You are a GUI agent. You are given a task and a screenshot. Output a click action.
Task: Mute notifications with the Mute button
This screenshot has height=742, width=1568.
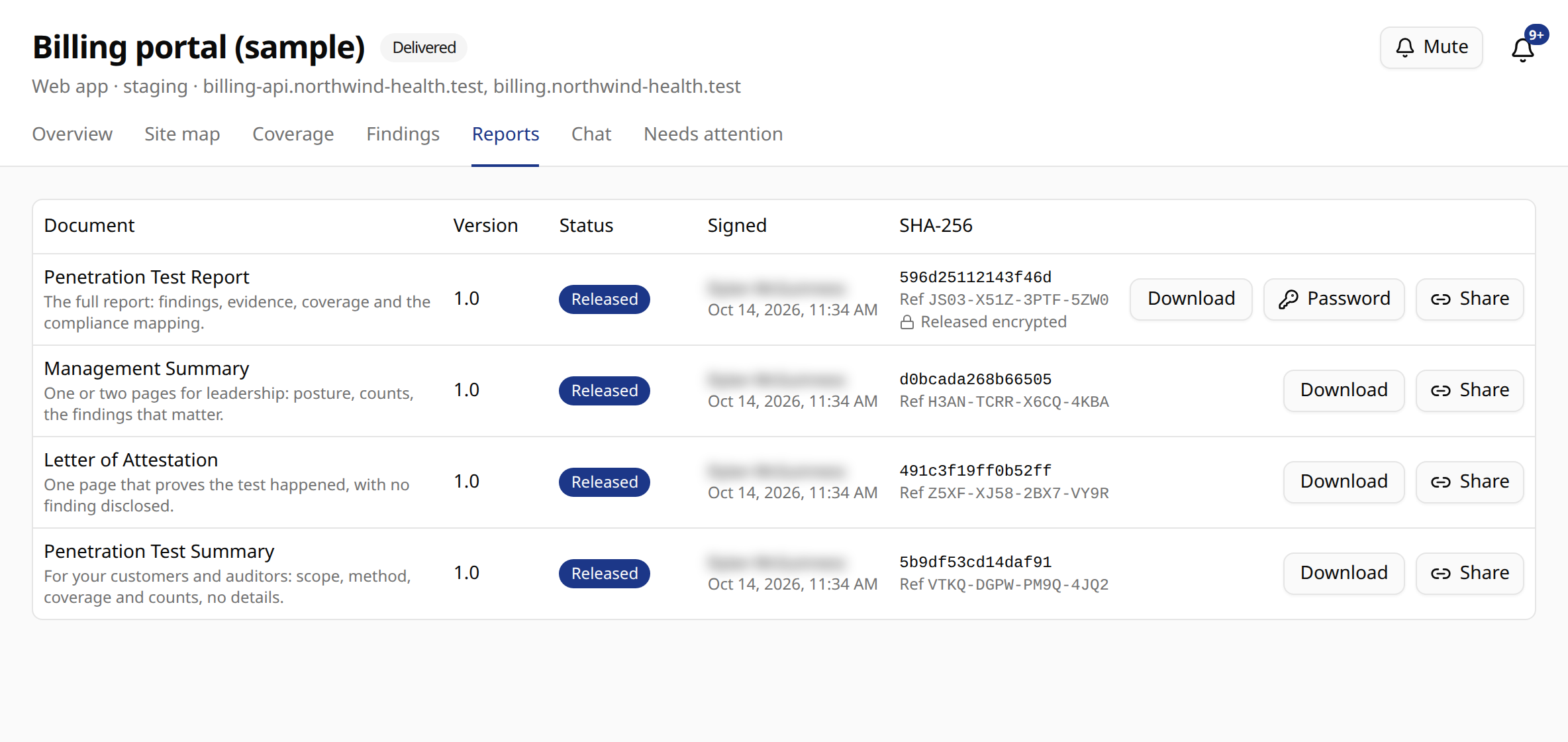coord(1432,48)
